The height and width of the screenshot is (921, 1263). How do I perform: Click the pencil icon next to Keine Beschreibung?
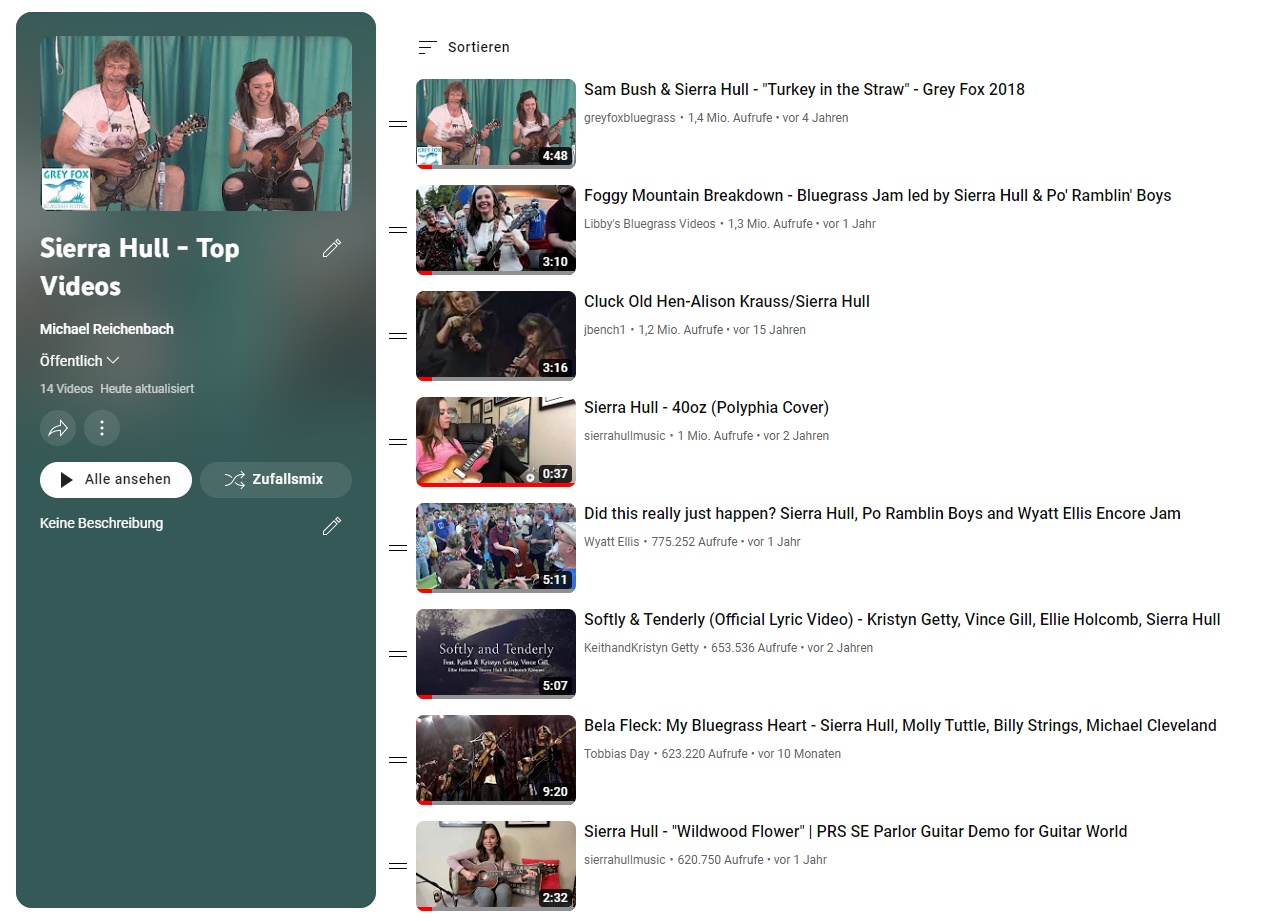pos(332,526)
